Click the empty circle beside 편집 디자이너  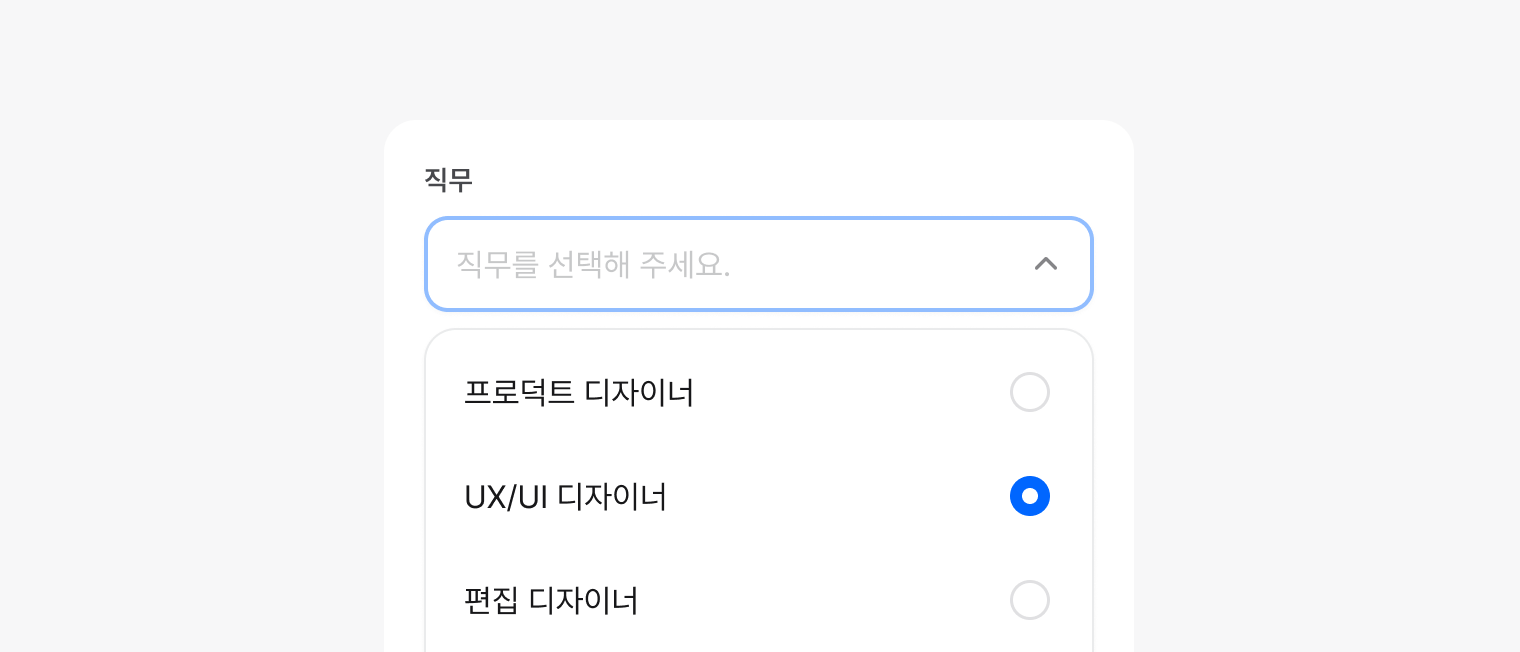tap(1029, 600)
